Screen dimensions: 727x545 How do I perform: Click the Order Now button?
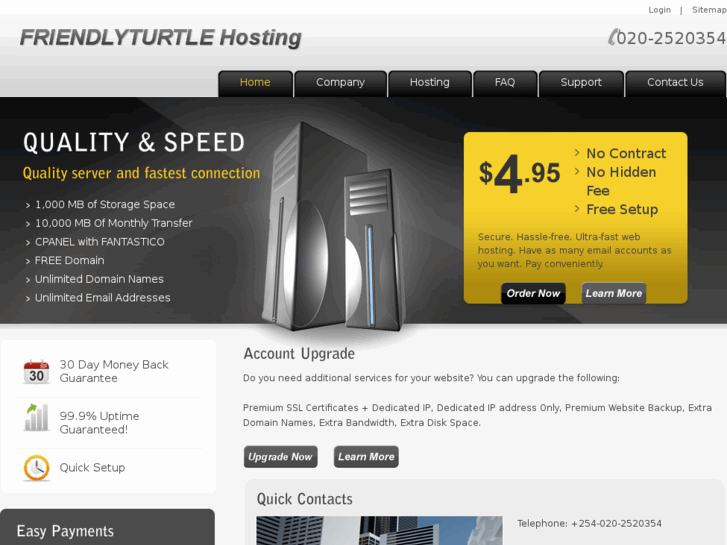pyautogui.click(x=533, y=293)
